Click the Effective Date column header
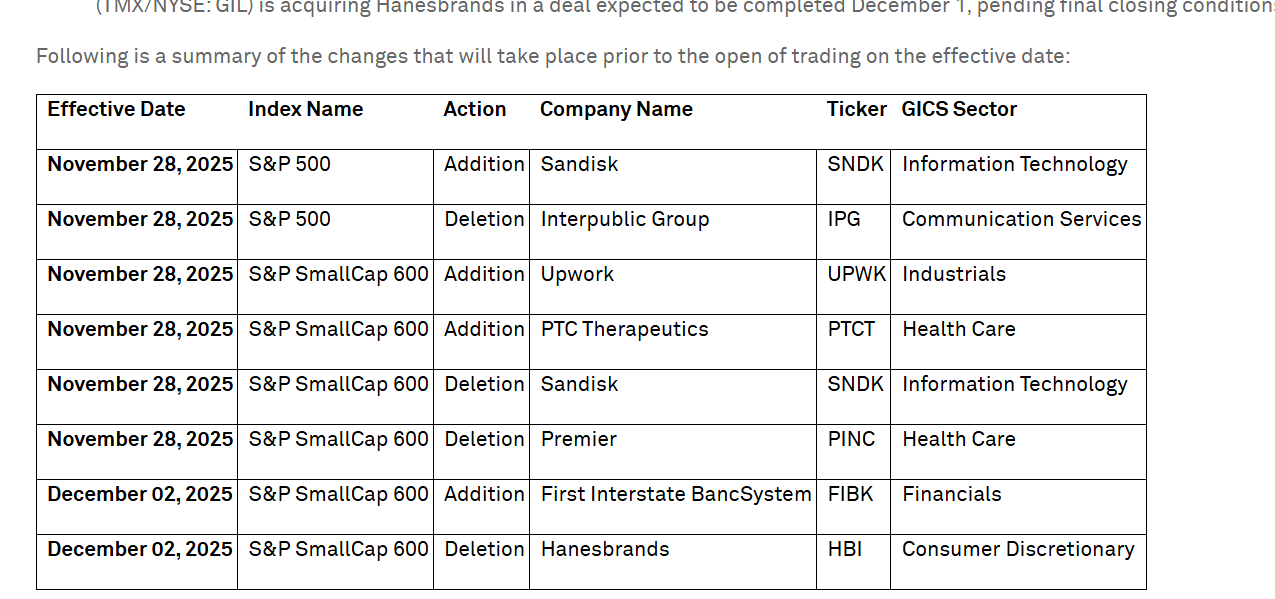Screen dimensions: 1275x599 (x=116, y=110)
